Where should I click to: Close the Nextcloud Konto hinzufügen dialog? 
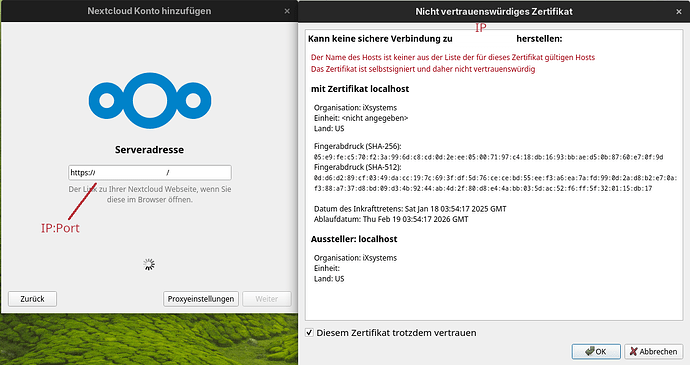(287, 11)
